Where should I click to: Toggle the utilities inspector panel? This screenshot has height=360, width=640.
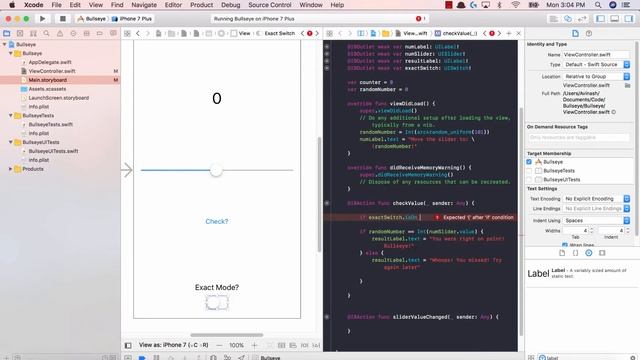tap(629, 19)
